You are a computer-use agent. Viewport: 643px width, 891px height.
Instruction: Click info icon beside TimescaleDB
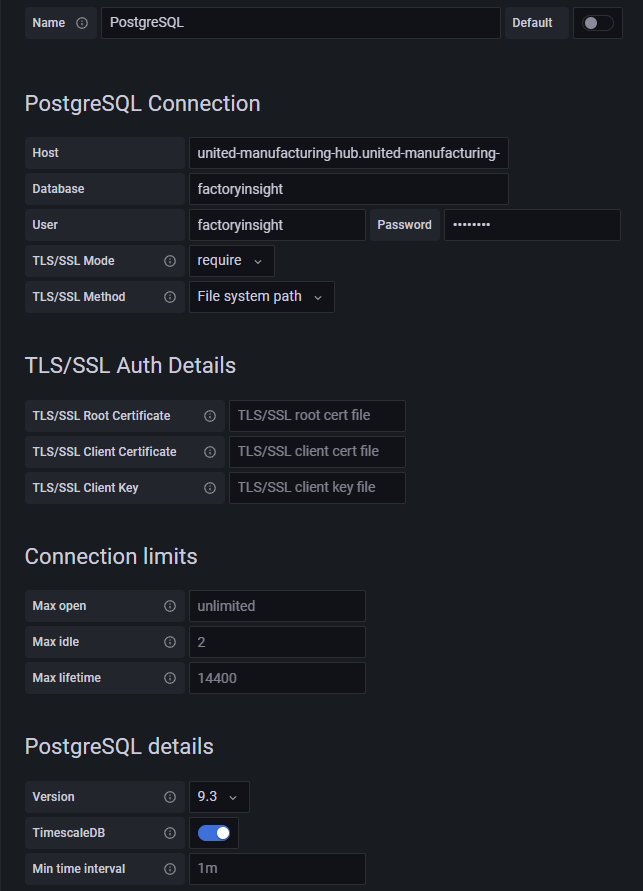(x=170, y=832)
